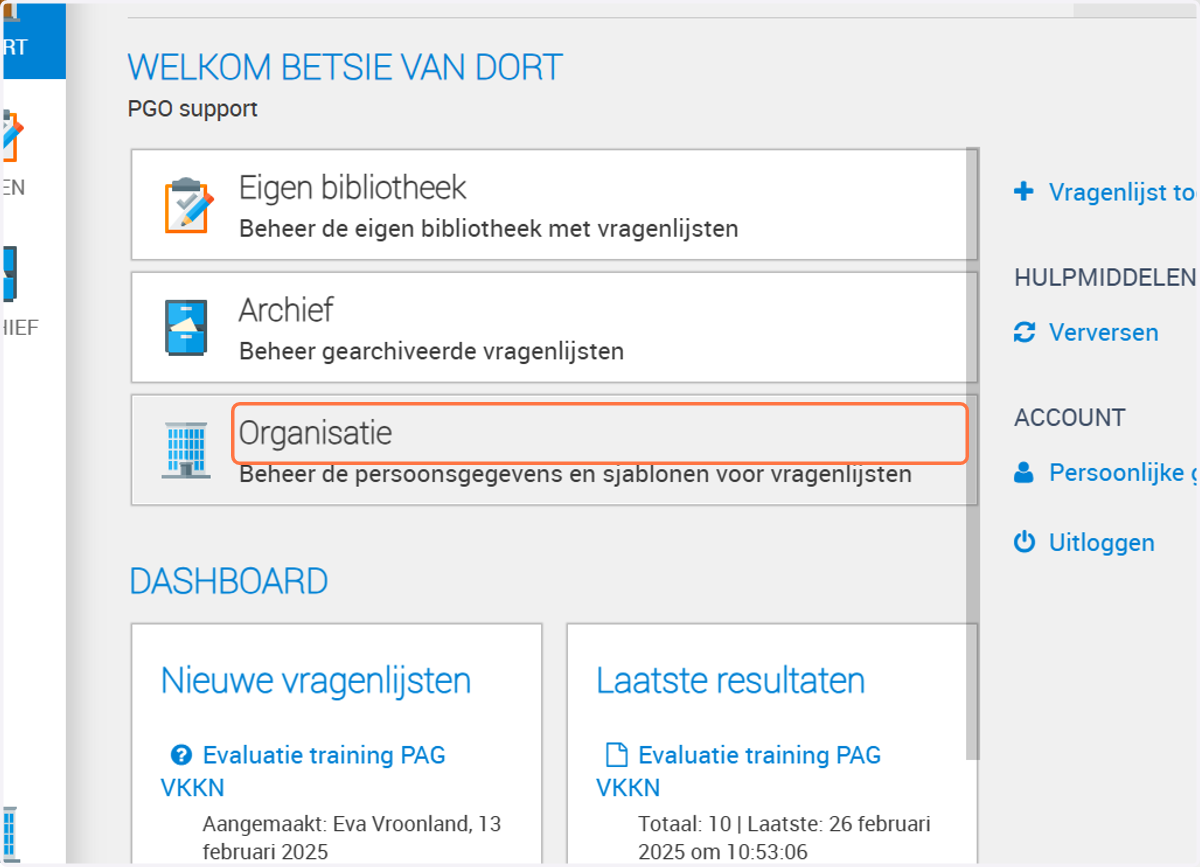Screen dimensions: 1200x867
Task: Click the person icon beside Persoonlijke
Action: coord(1023,473)
